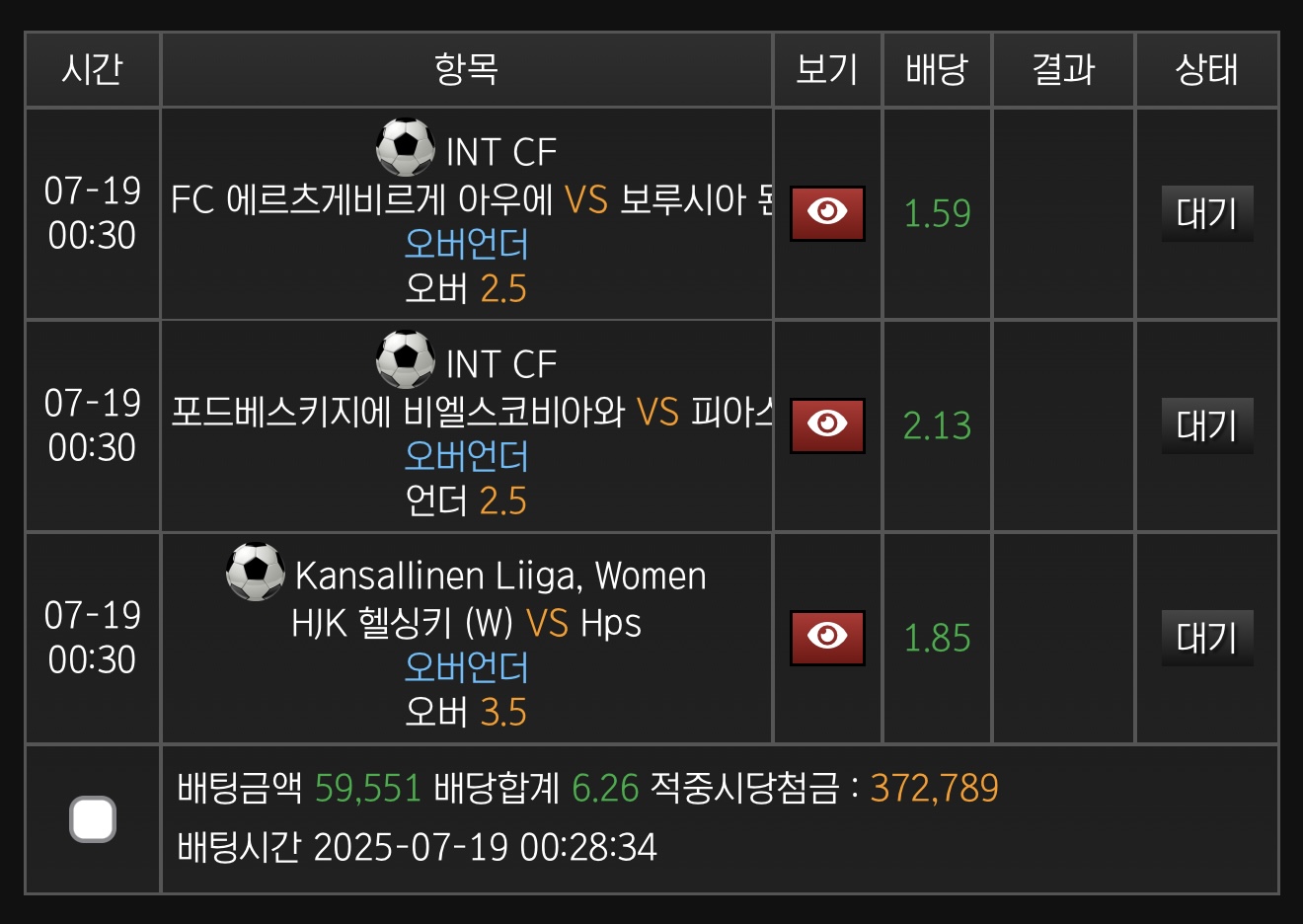Open 오버언더 link in the first row
The height and width of the screenshot is (924, 1303).
click(466, 244)
